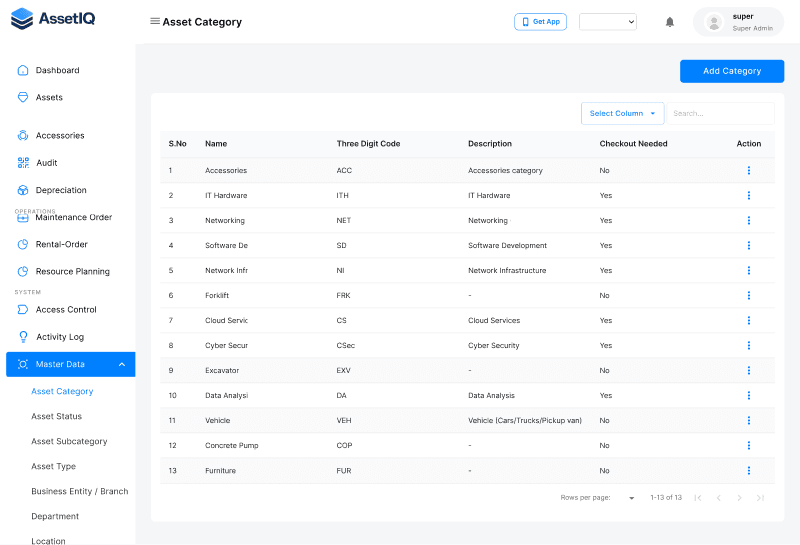
Task: Click the Dashboard home icon
Action: (23, 70)
